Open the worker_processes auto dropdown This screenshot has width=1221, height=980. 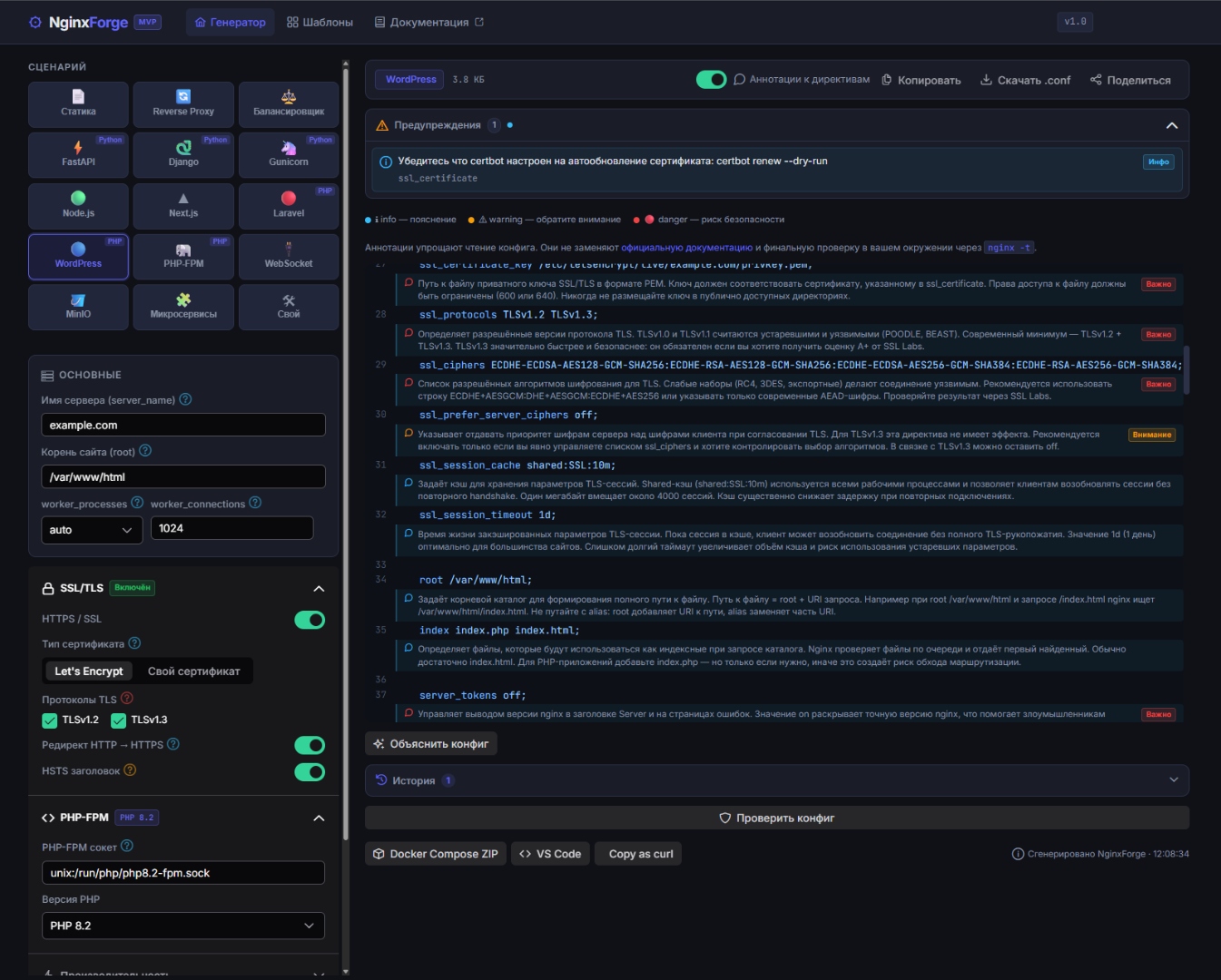coord(92,530)
